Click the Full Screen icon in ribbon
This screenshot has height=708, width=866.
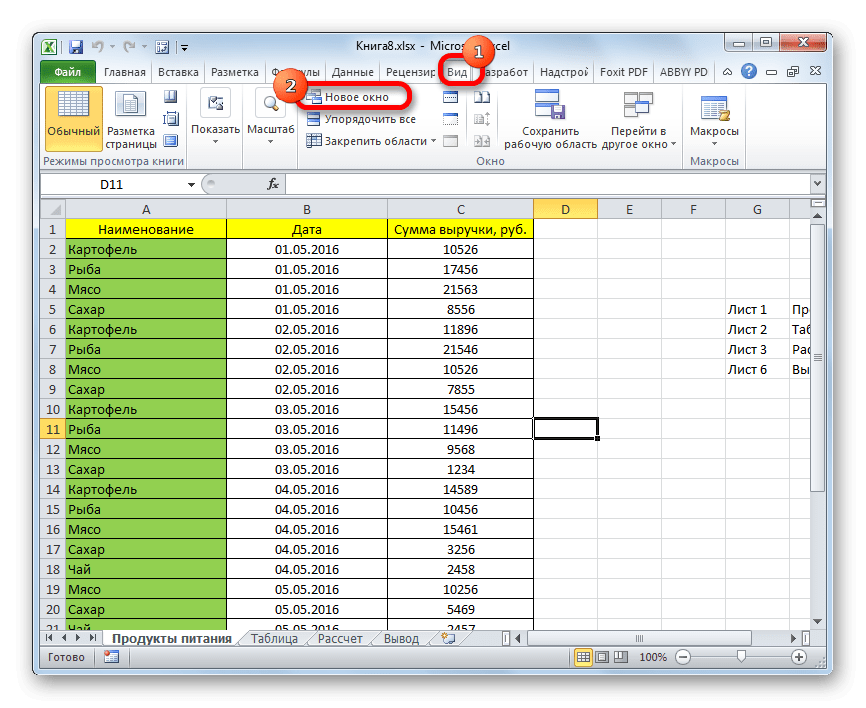[171, 141]
